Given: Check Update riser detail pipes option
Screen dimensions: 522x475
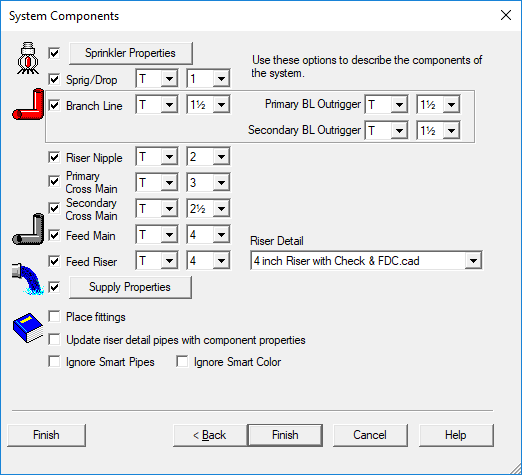Looking at the screenshot, I should (54, 340).
